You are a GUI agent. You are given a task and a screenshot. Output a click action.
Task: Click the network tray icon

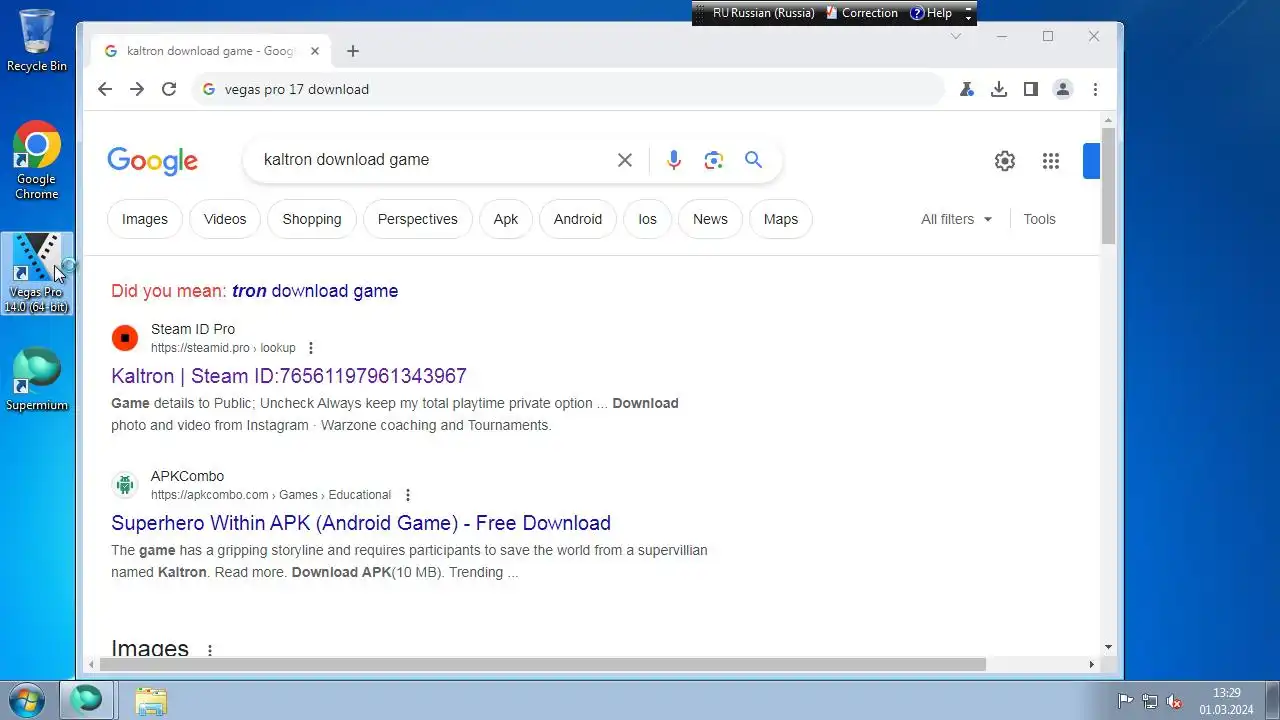(x=1150, y=701)
